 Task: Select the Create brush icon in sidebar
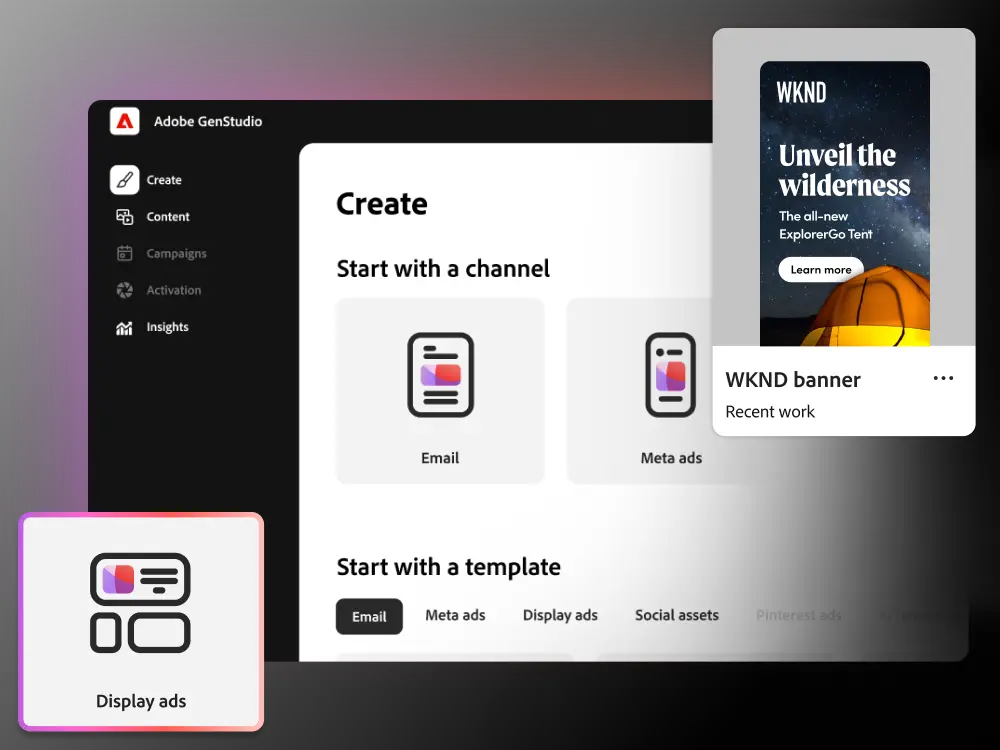124,180
